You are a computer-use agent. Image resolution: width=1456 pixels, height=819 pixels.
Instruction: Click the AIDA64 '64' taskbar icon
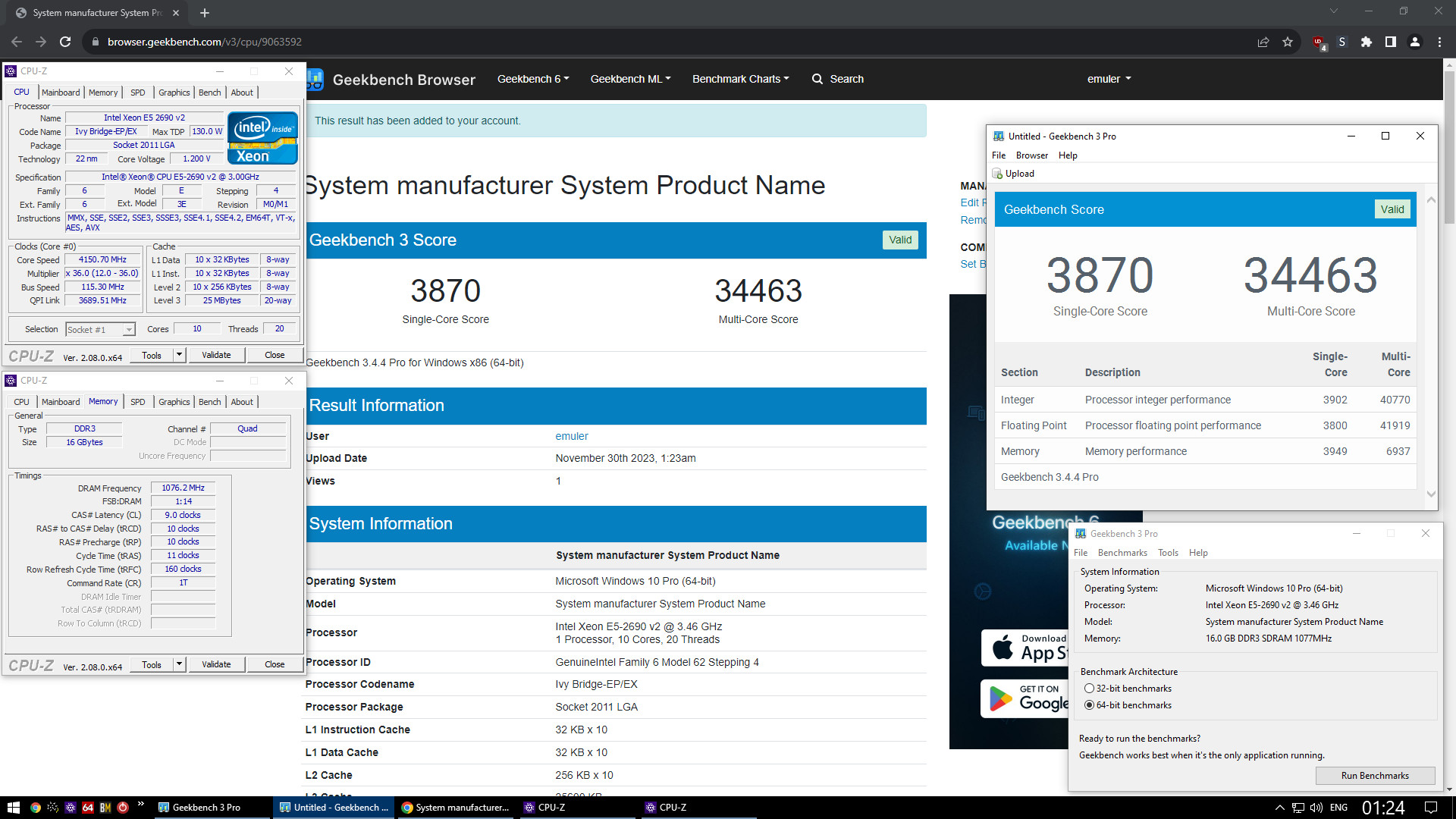[x=88, y=808]
